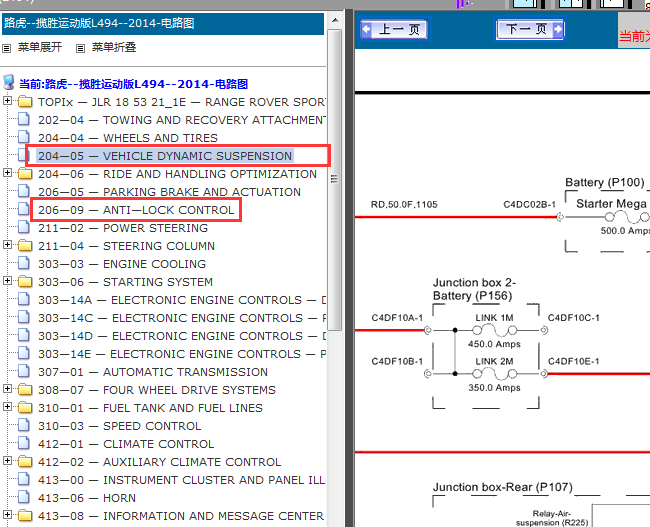Open 307—01 Automatic Transmission entry
650x527 pixels.
153,372
